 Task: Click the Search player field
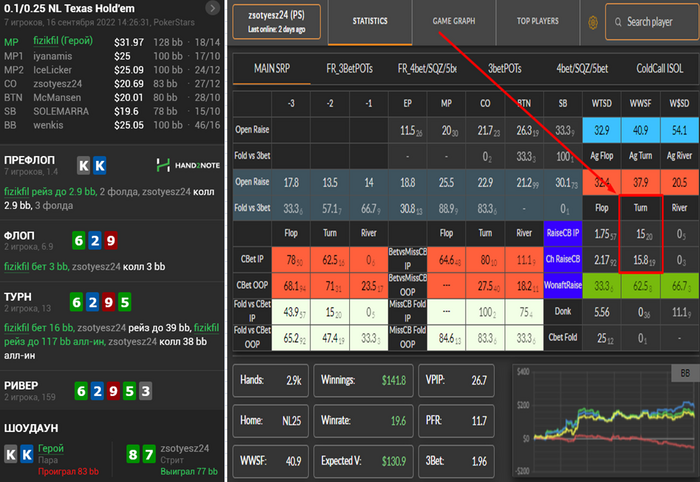[652, 22]
